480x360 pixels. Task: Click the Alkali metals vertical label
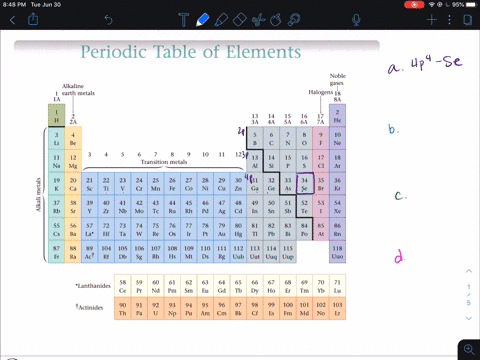(x=38, y=195)
